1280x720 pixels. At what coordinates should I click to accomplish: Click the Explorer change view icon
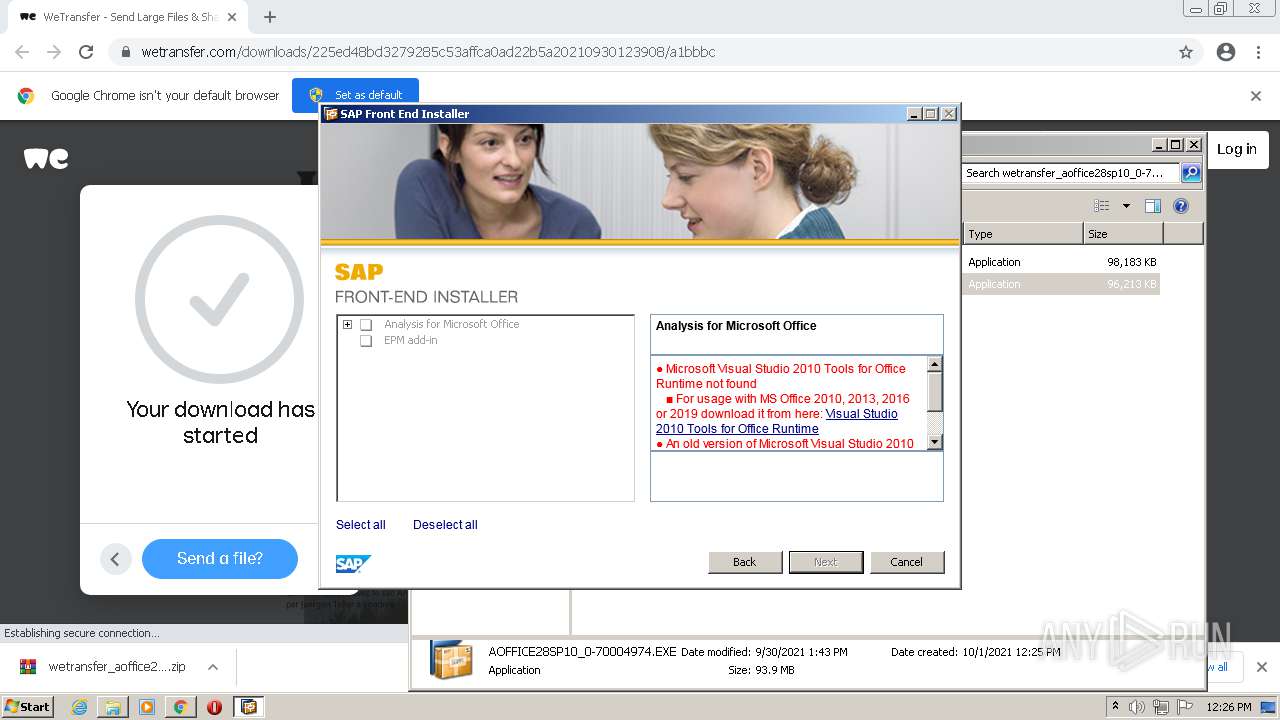[1102, 206]
